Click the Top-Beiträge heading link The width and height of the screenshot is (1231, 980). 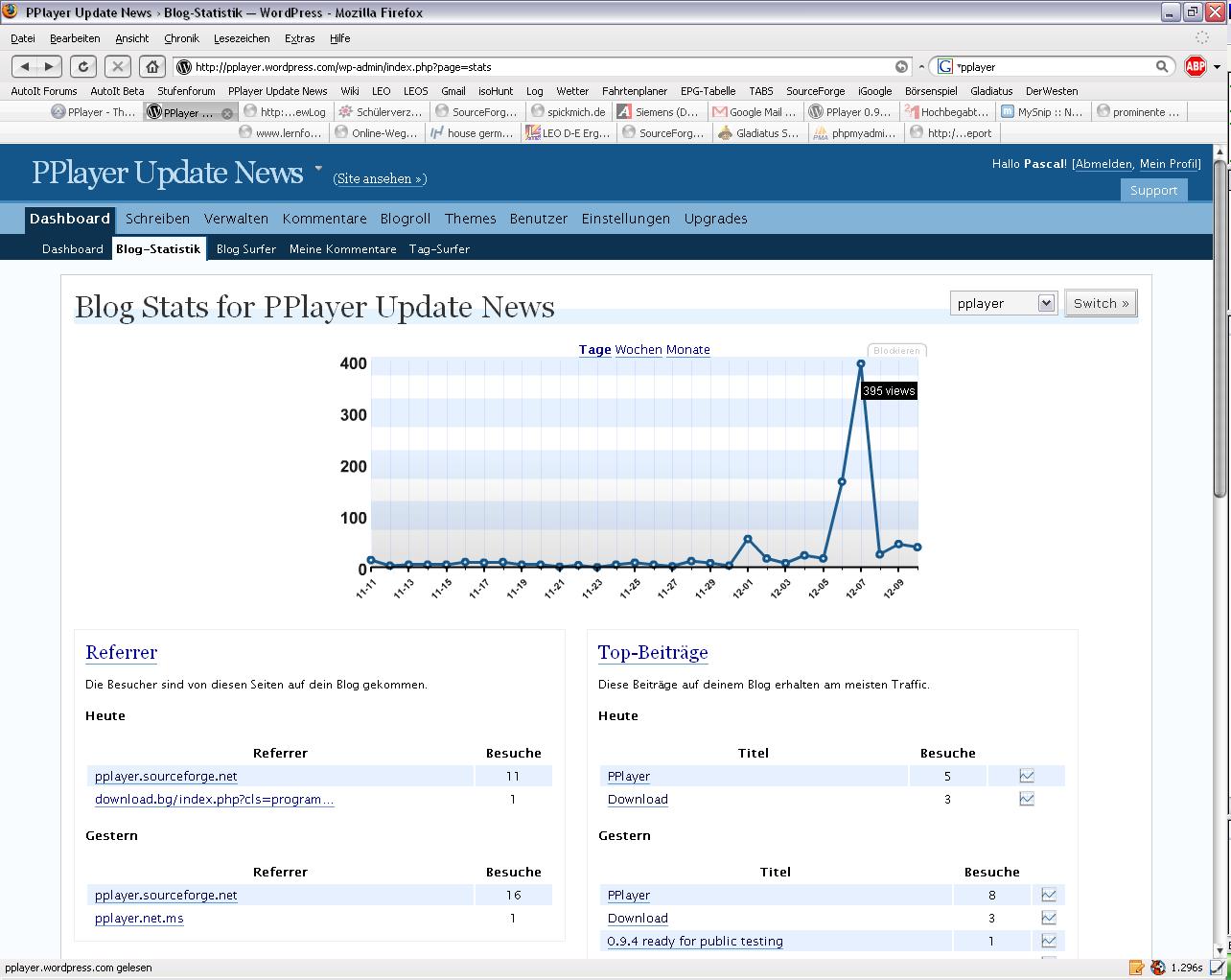(653, 652)
